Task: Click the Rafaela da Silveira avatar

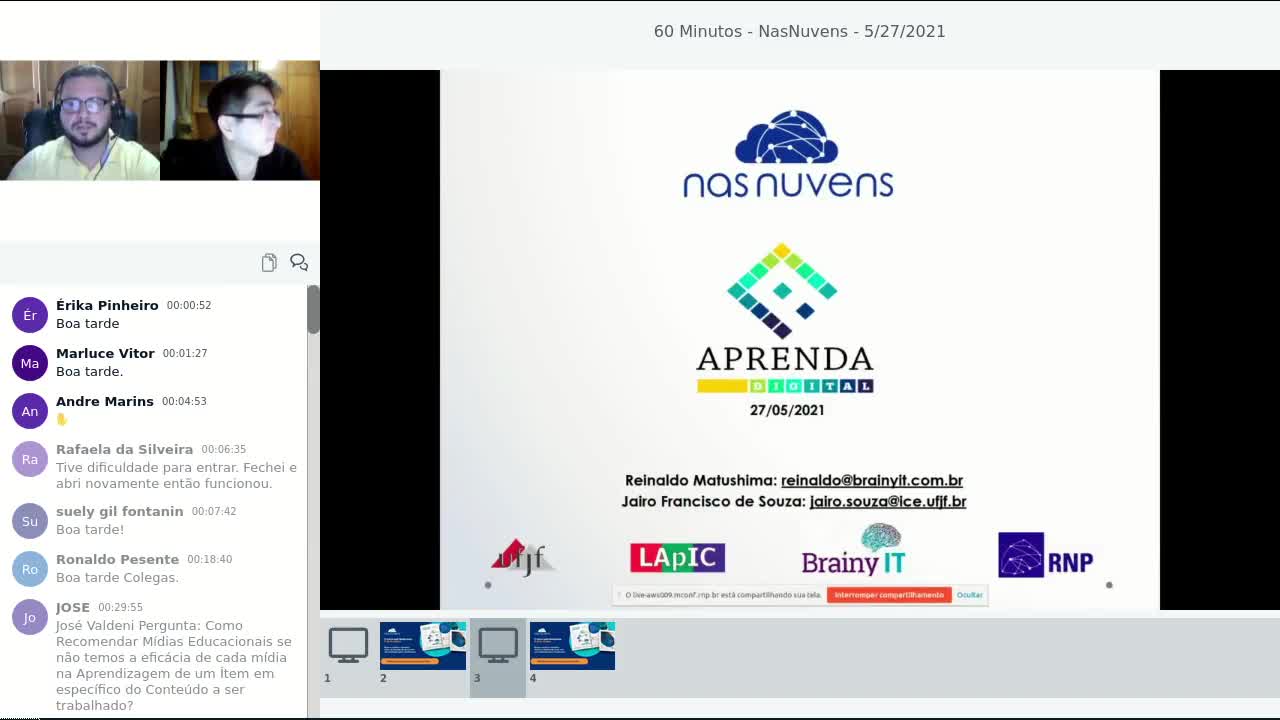Action: [30, 459]
